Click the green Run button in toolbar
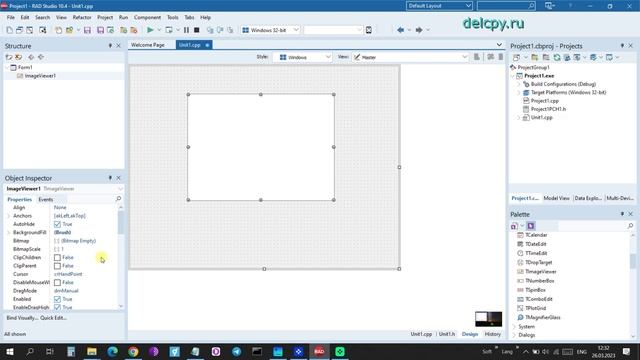Viewport: 640px width, 360px height. tap(150, 30)
